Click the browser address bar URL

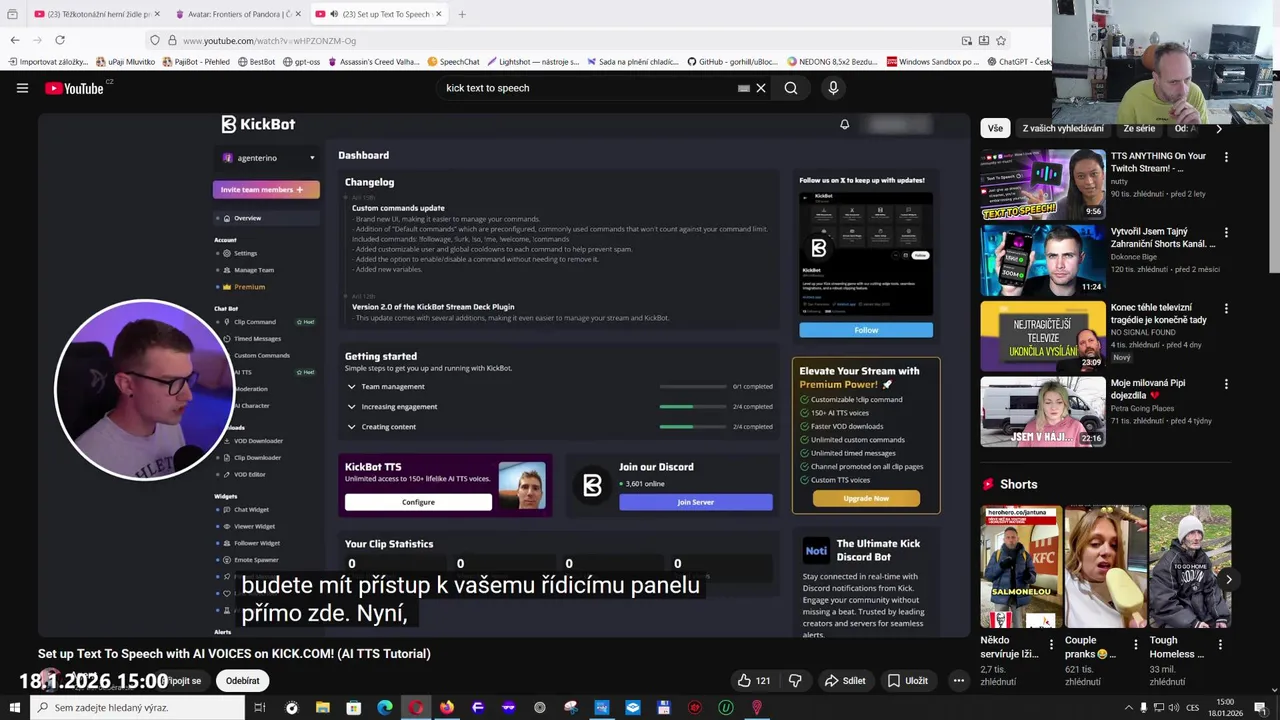[x=269, y=41]
